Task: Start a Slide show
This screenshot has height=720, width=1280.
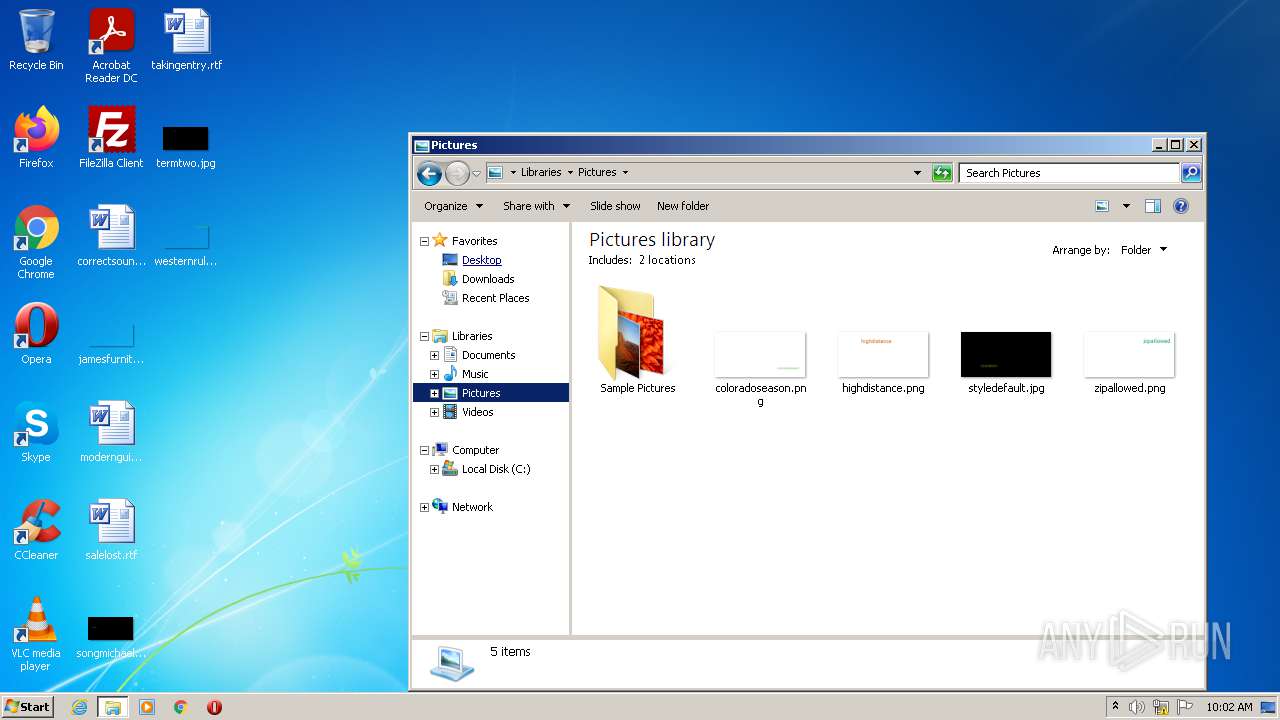Action: coord(615,206)
